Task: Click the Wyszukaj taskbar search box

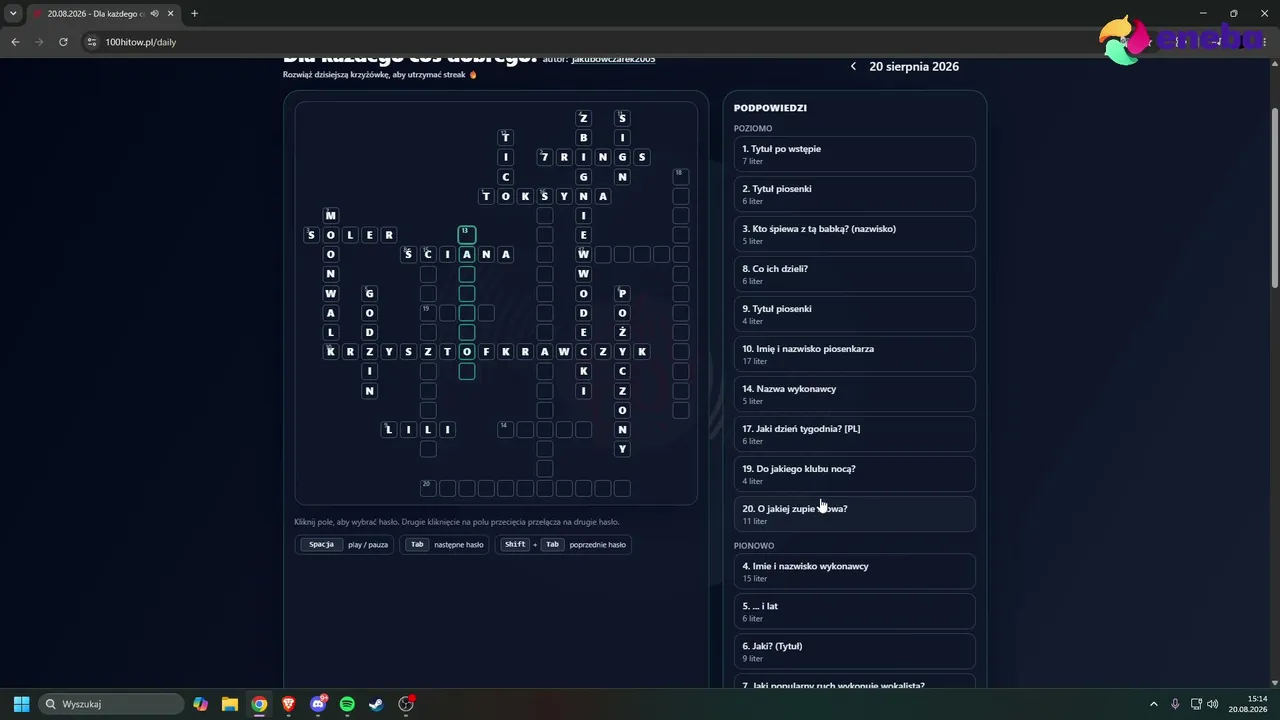Action: 111,704
